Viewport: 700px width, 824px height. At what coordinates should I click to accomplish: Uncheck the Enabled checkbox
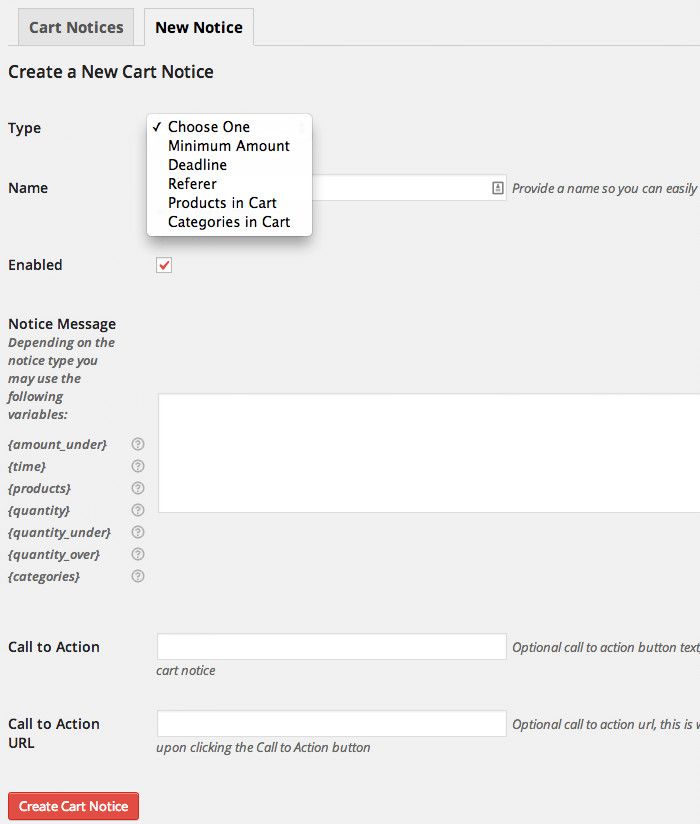click(x=164, y=265)
